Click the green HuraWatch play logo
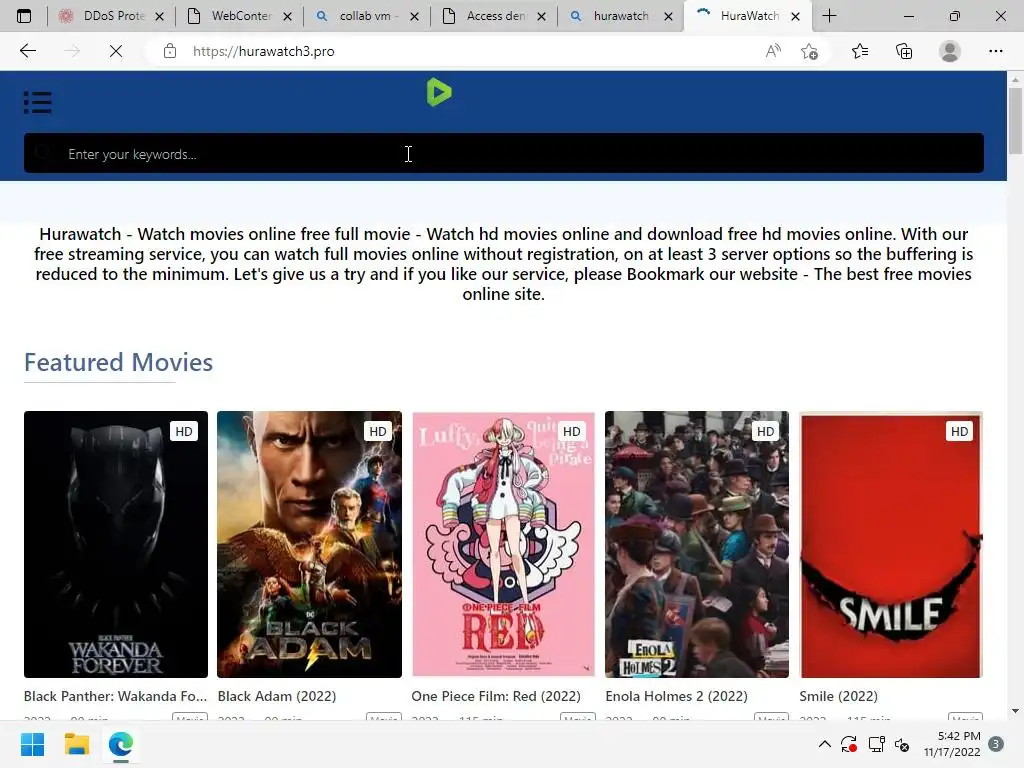This screenshot has height=768, width=1024. pyautogui.click(x=439, y=92)
